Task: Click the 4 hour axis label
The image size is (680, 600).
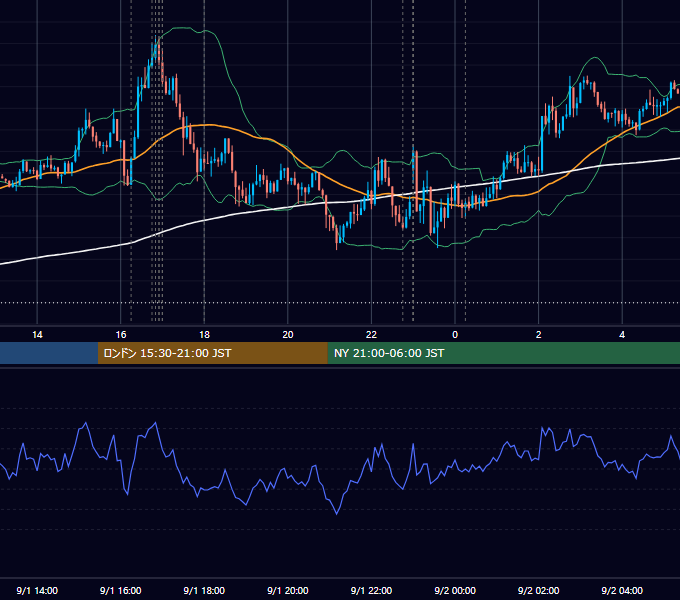Action: 622,335
